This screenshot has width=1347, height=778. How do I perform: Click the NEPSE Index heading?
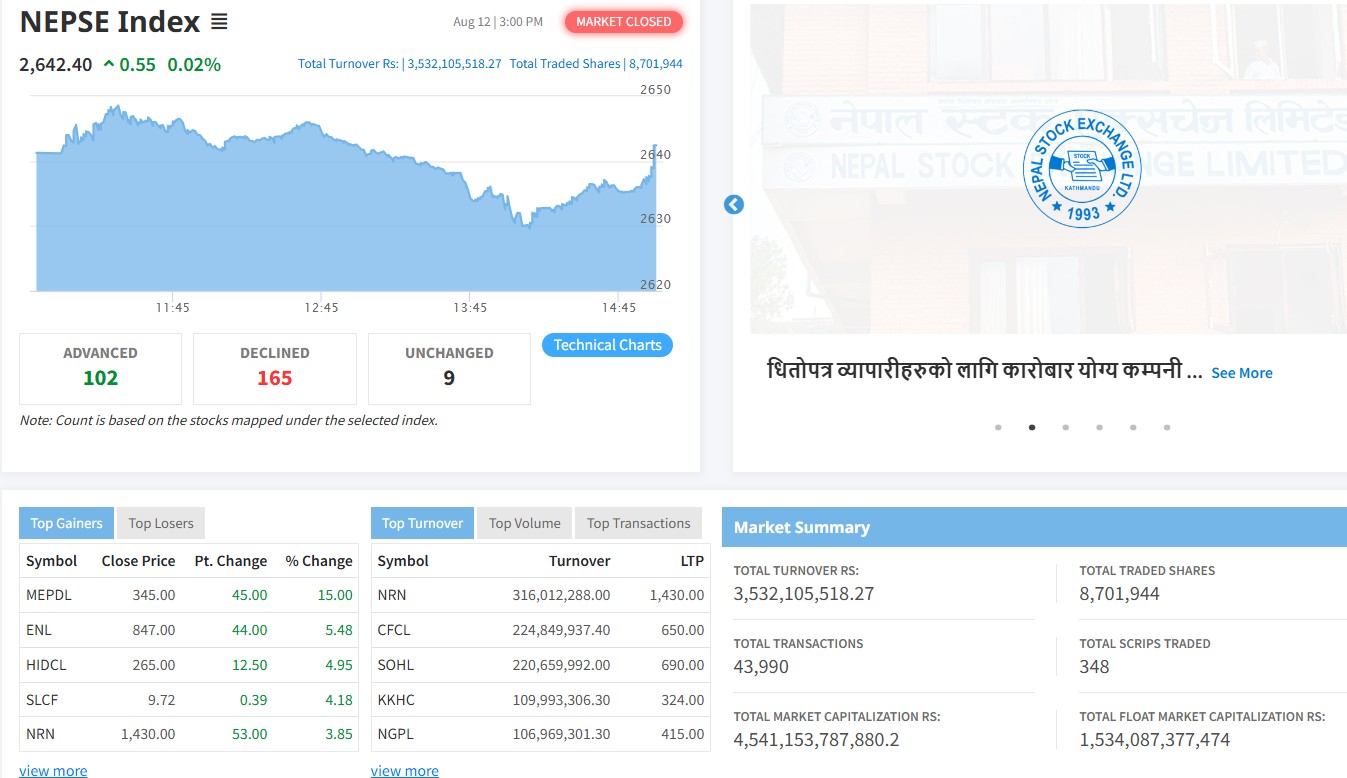coord(110,21)
